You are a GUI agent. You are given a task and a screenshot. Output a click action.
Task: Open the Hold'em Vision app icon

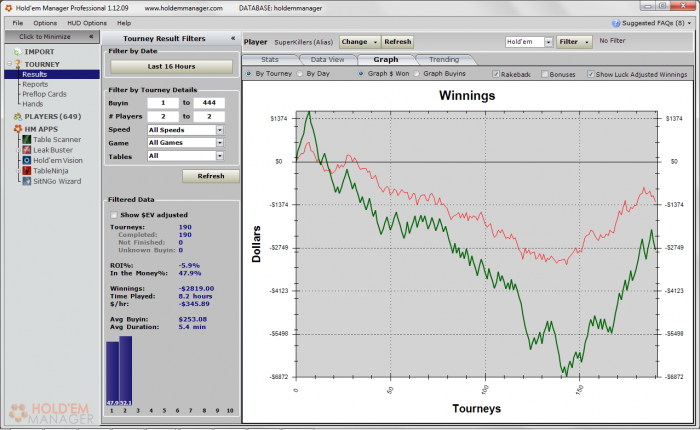coord(26,161)
